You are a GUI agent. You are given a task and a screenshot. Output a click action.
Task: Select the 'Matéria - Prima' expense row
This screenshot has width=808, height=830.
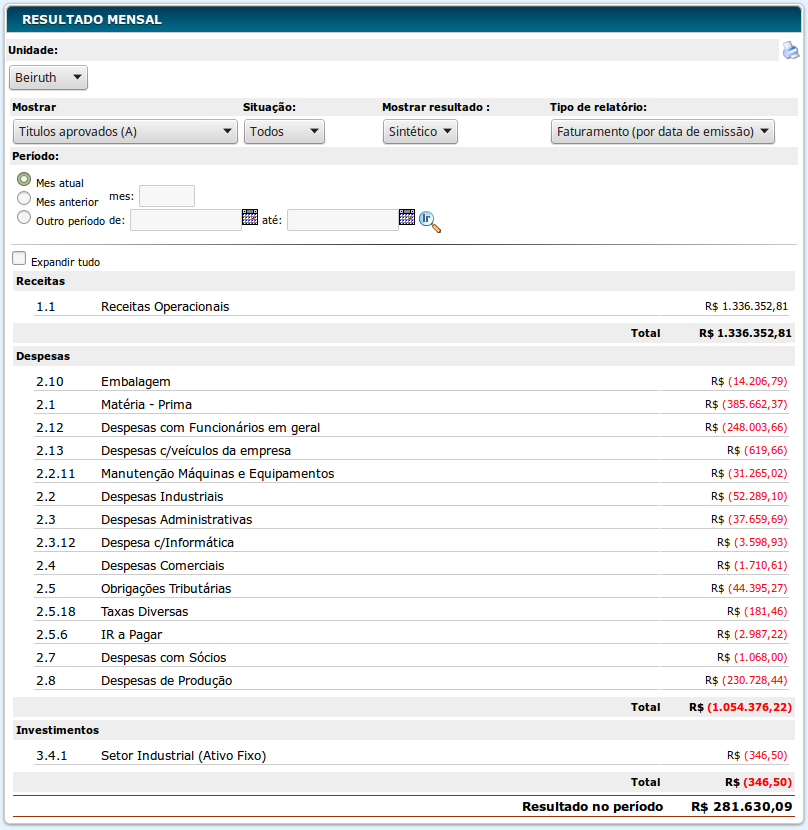146,405
